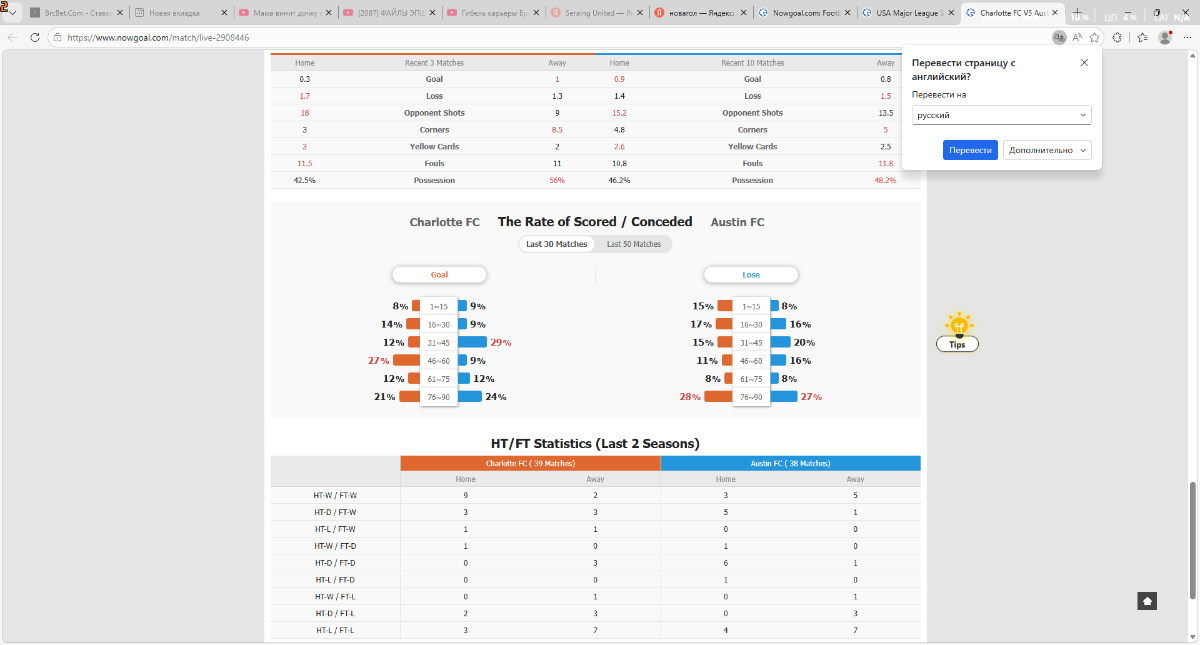
Task: Switch to Last 50 Matches
Action: pyautogui.click(x=634, y=244)
